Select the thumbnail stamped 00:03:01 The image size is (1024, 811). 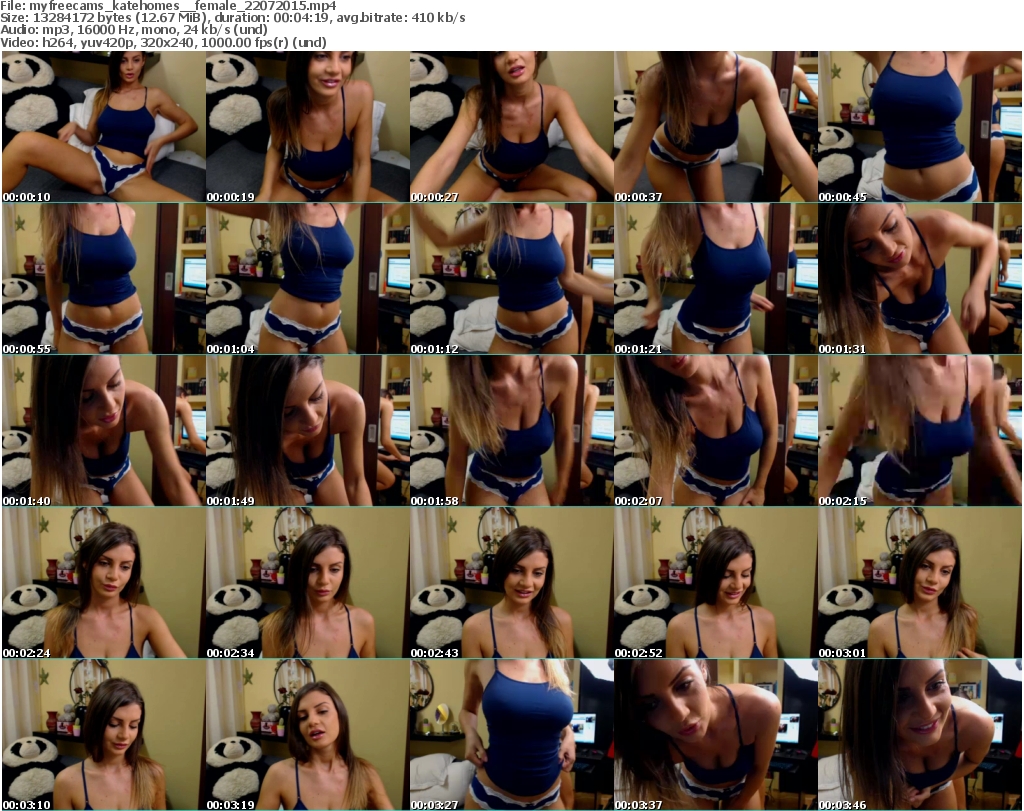pyautogui.click(x=920, y=582)
